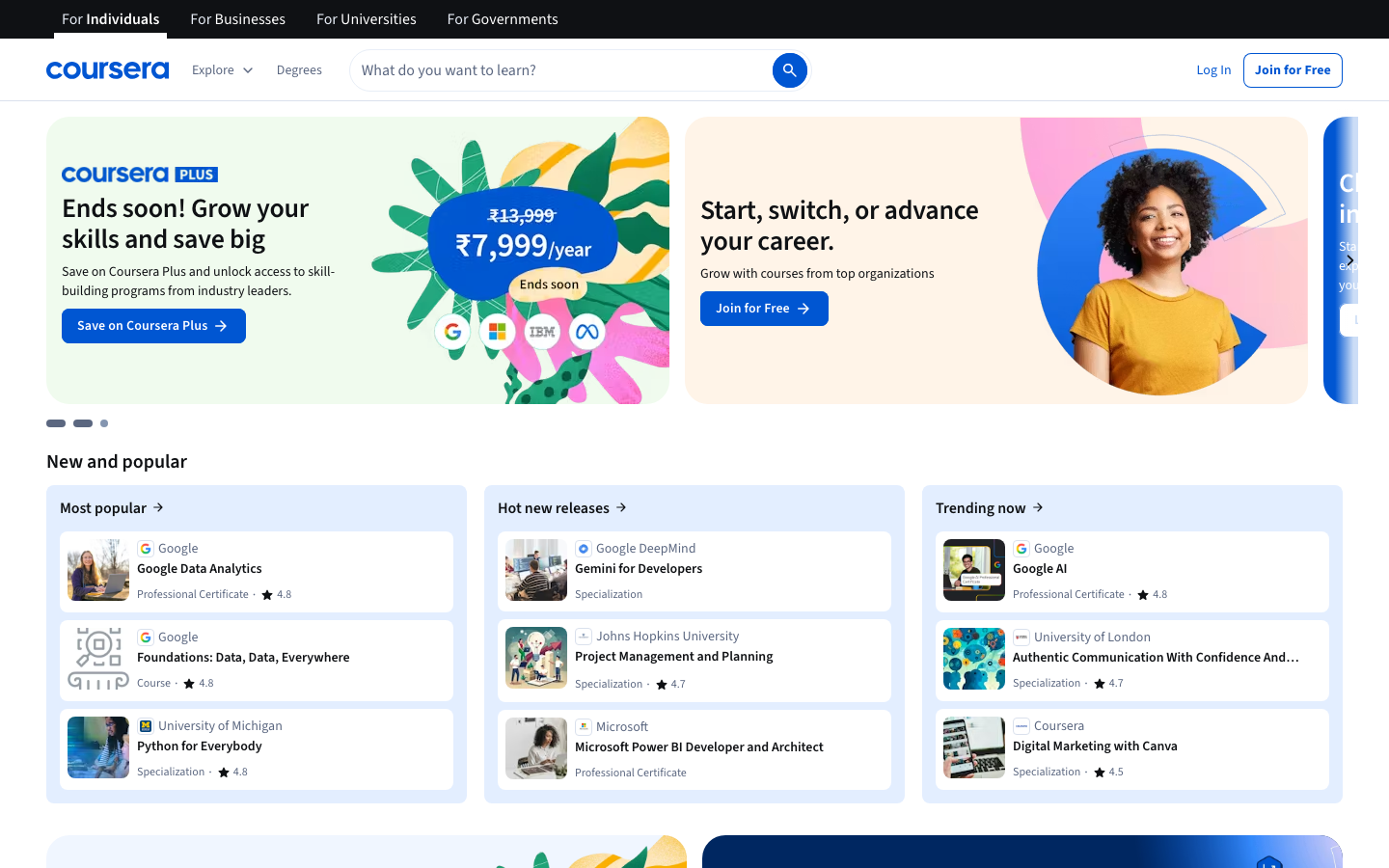
Task: Switch to For Individuals tab
Action: point(110,19)
